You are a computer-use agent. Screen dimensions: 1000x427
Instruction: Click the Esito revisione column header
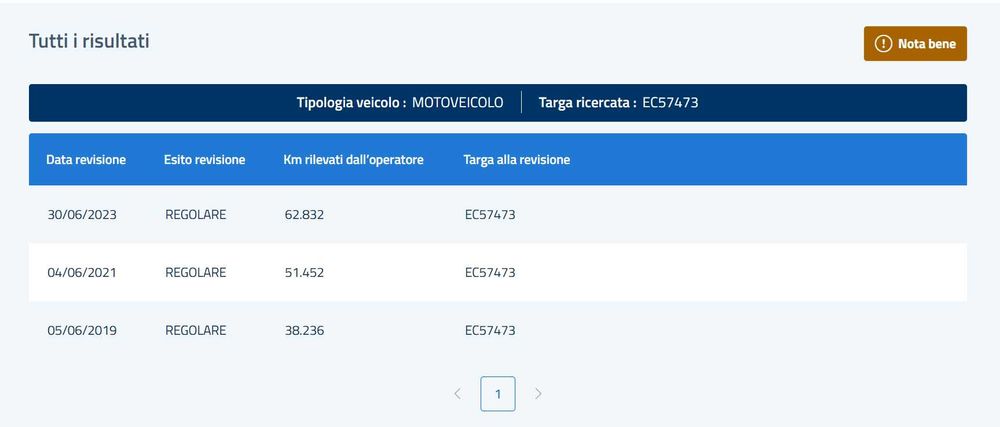205,160
